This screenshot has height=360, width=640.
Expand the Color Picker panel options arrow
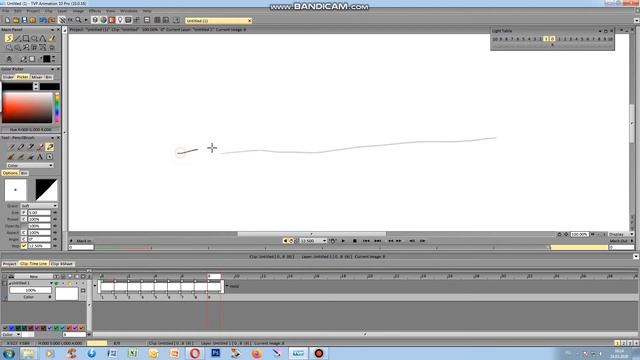(x=52, y=69)
